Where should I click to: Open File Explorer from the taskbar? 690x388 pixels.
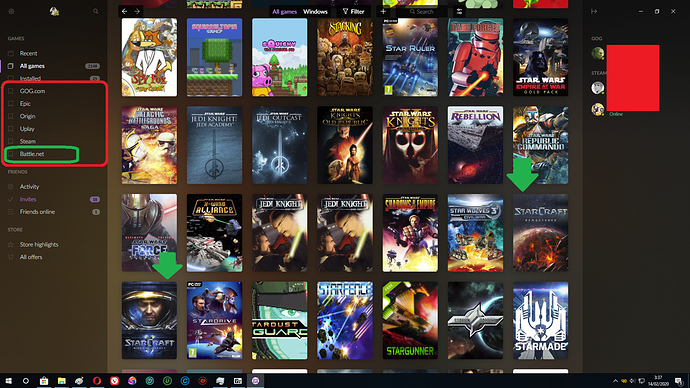pyautogui.click(x=62, y=381)
